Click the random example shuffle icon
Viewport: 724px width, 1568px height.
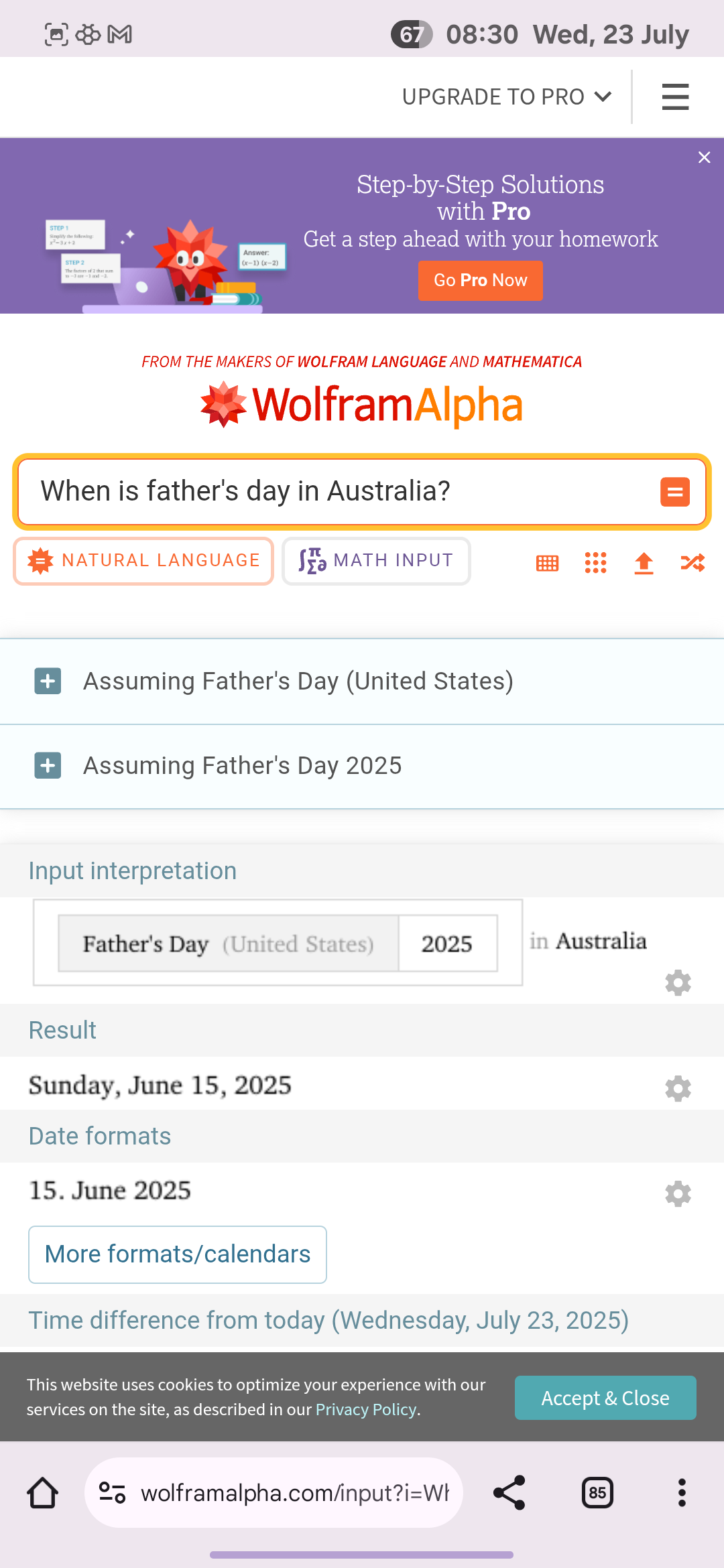point(692,563)
